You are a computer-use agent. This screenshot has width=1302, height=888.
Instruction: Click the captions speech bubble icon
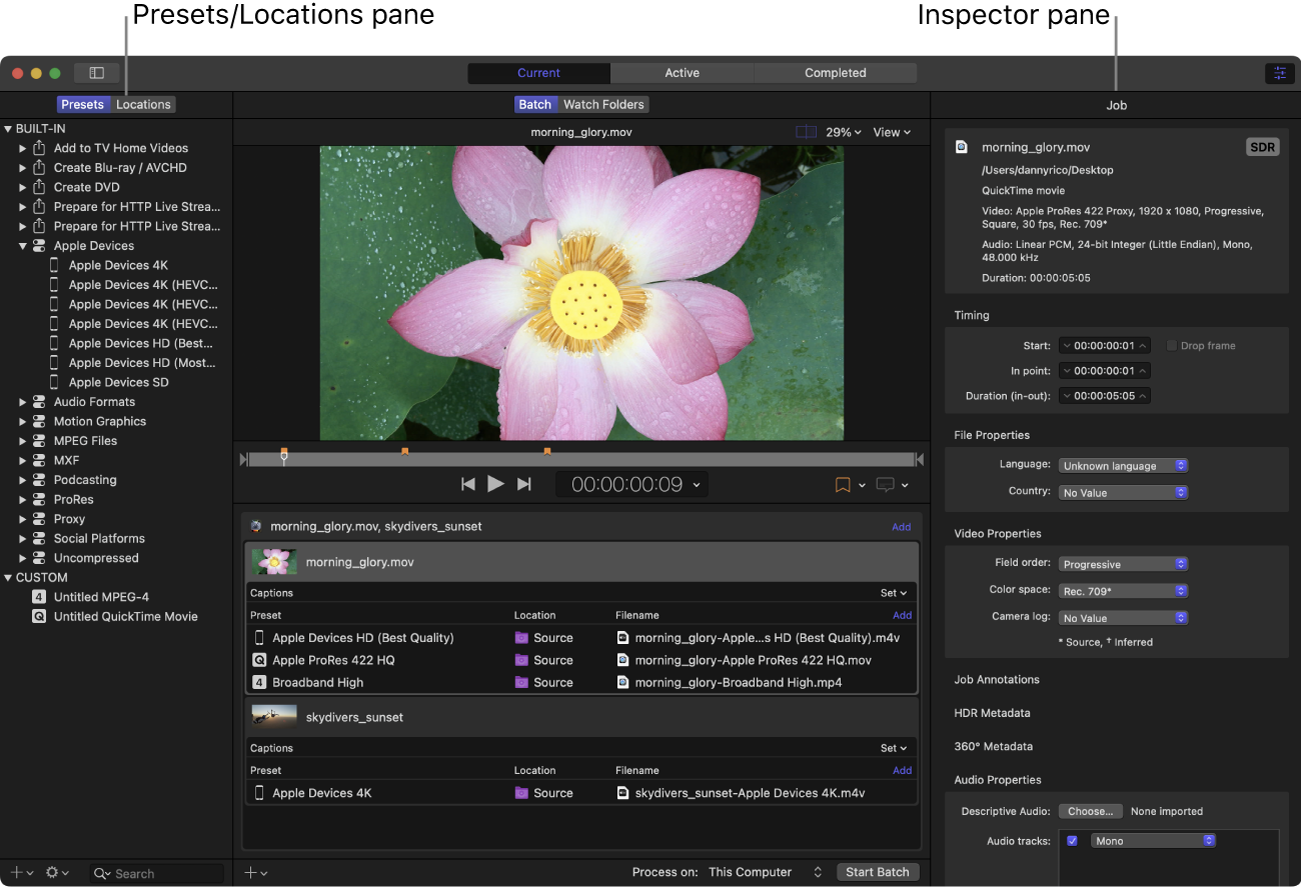point(885,485)
